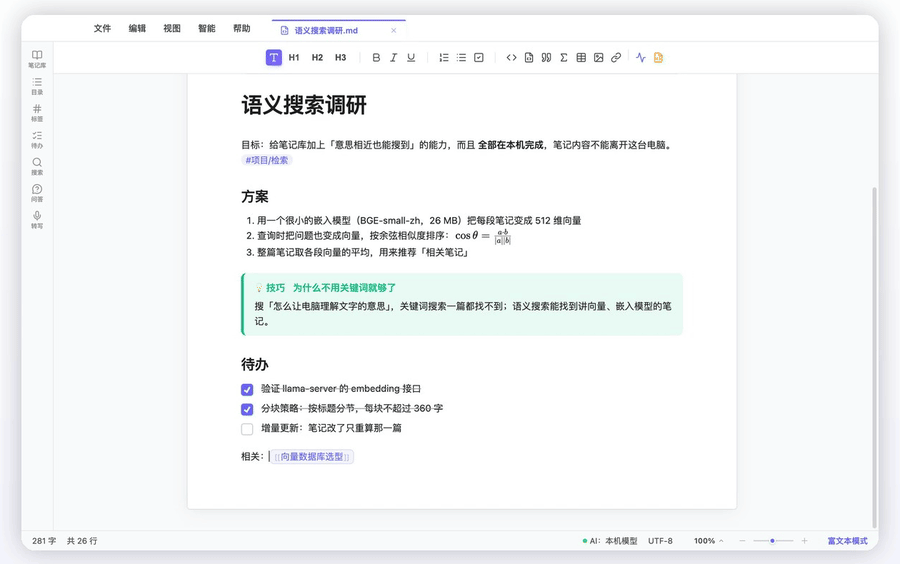Apply H2 heading style
The image size is (900, 564).
pyautogui.click(x=317, y=57)
